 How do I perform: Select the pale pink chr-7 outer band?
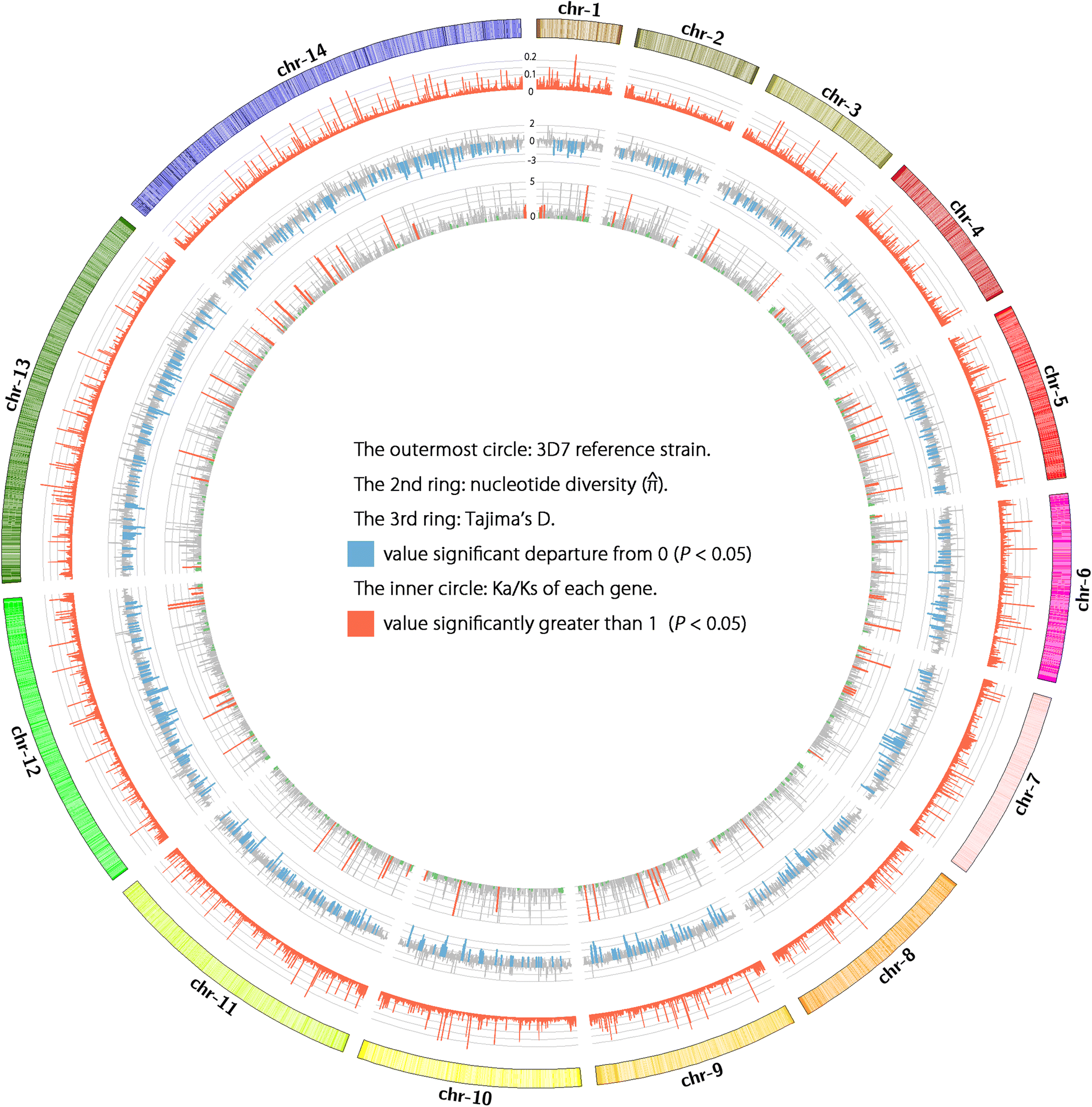pyautogui.click(x=1002, y=783)
